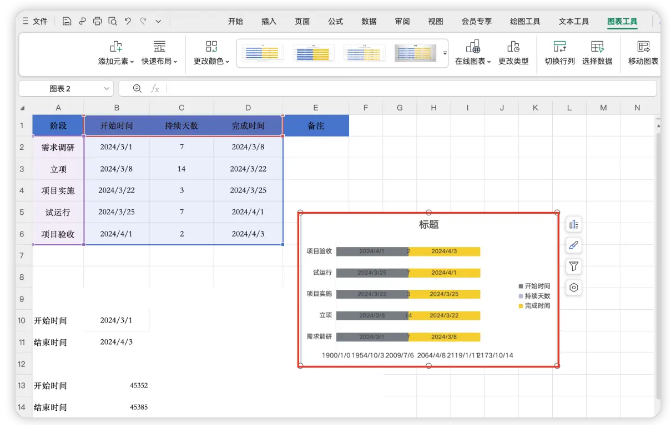Click the cell showing 45352
670x425 pixels.
coord(117,385)
